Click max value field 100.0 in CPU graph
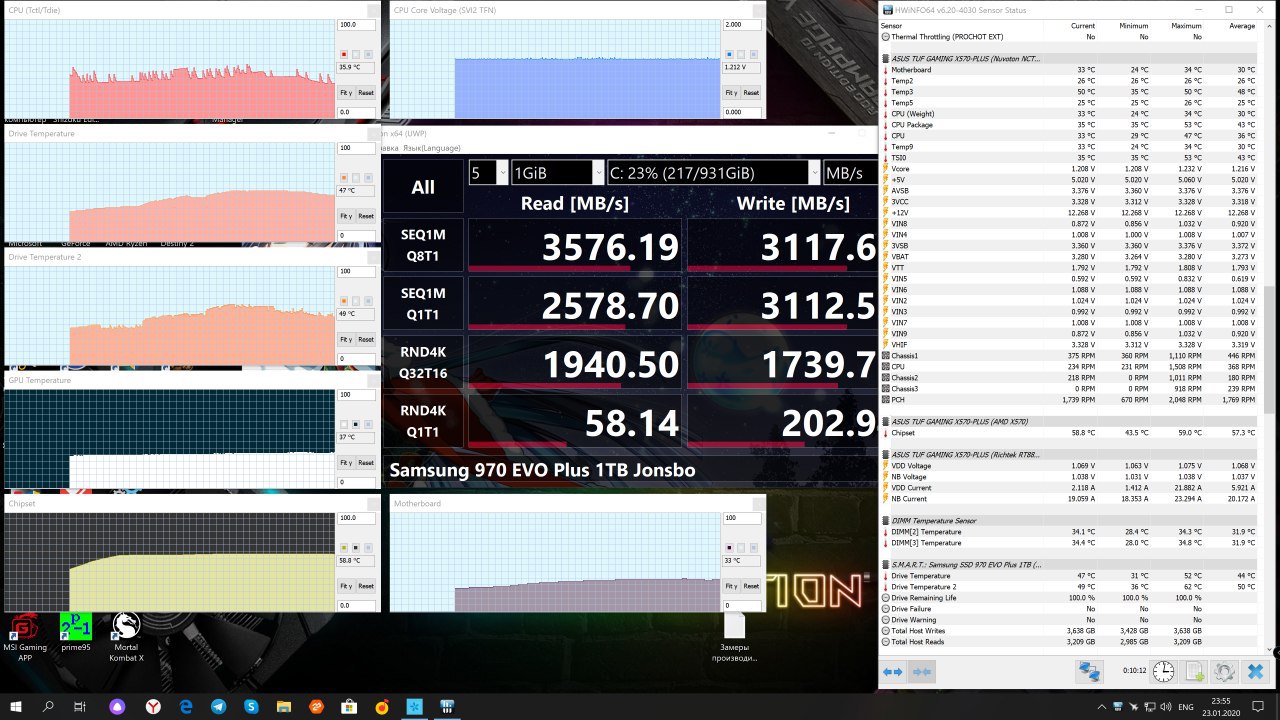The image size is (1280, 720). 357,24
